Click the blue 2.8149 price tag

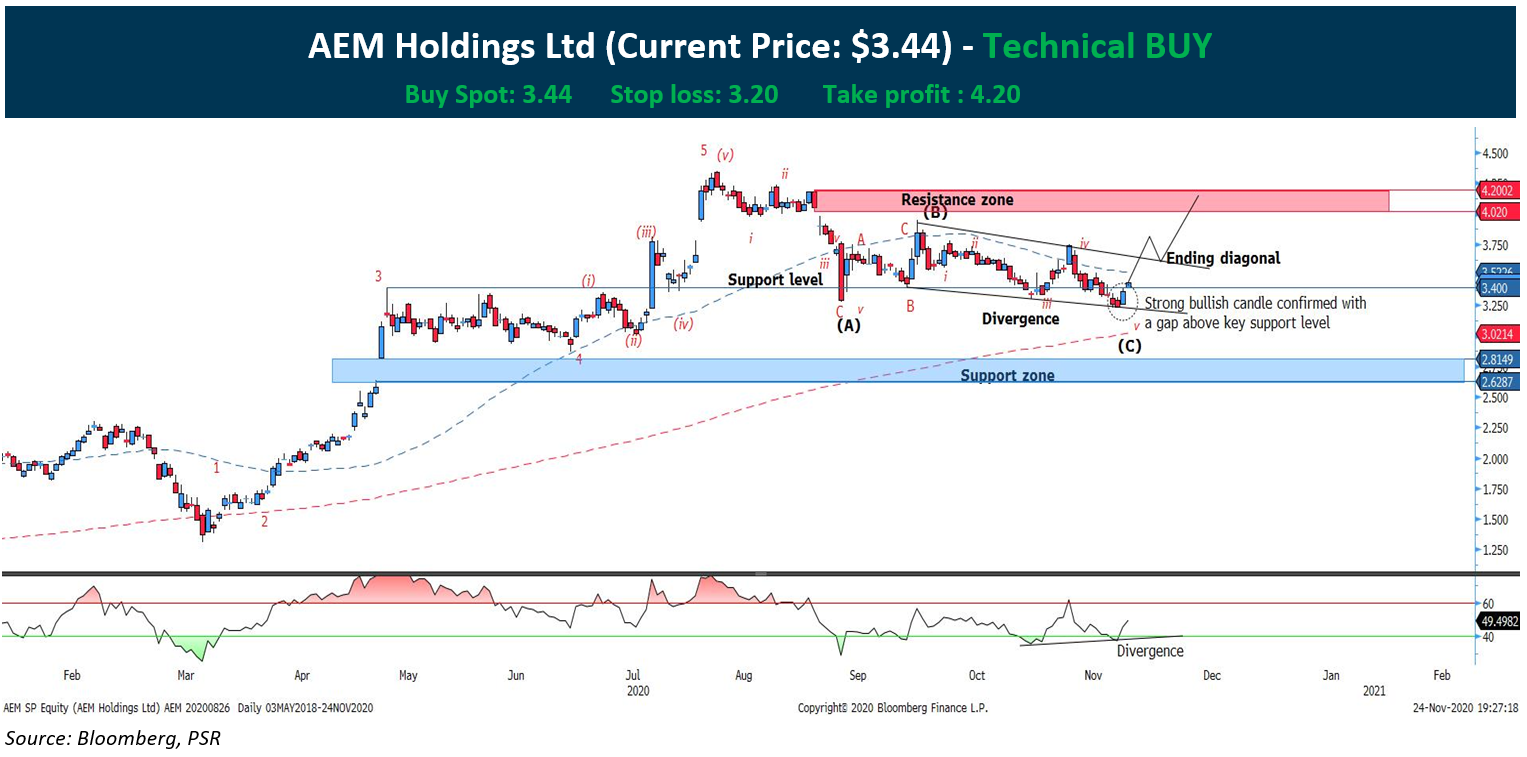(1498, 361)
